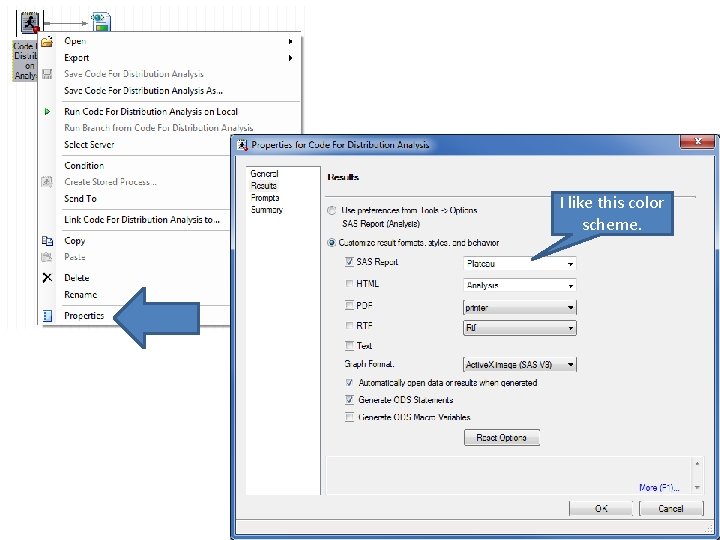
Task: Click the Properties dialog title bar icon
Action: point(242,145)
